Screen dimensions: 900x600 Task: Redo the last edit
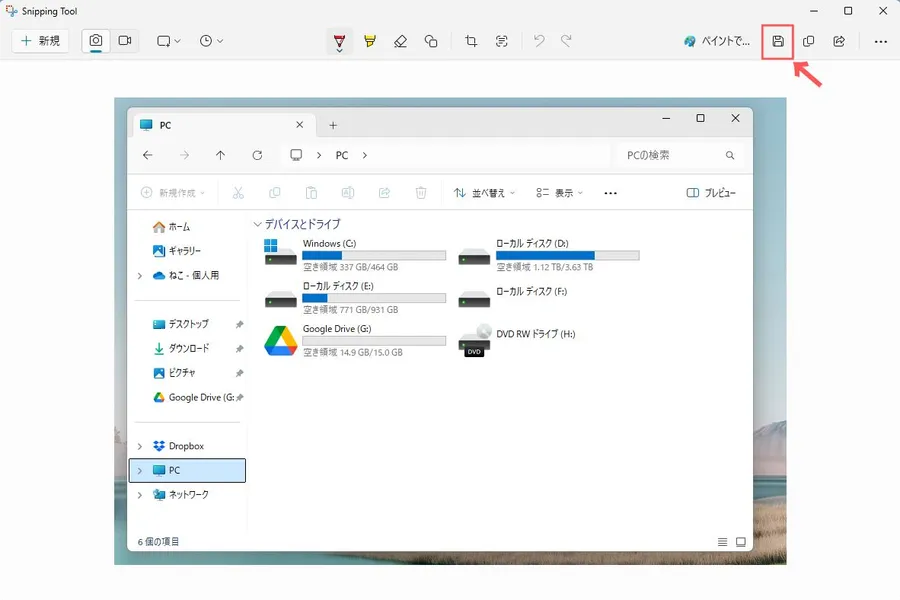pos(566,41)
